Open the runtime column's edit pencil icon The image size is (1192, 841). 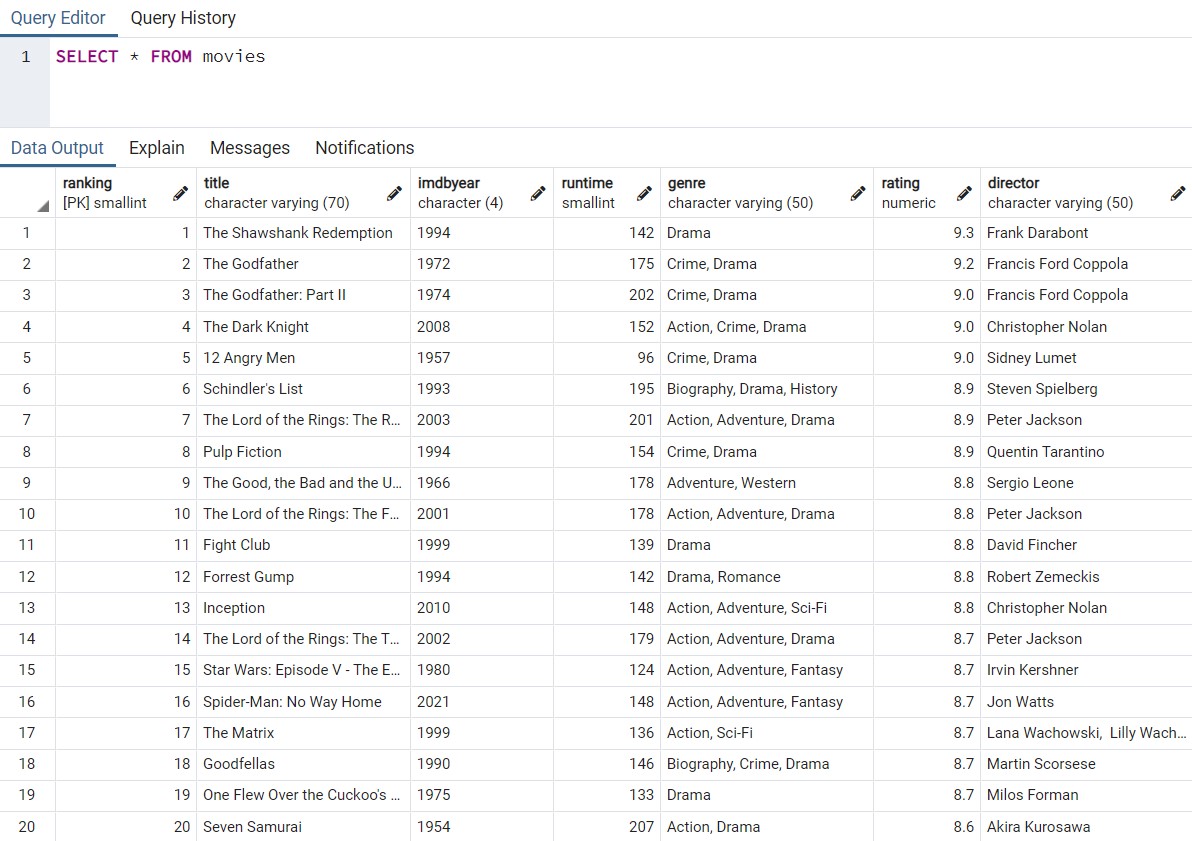(645, 191)
